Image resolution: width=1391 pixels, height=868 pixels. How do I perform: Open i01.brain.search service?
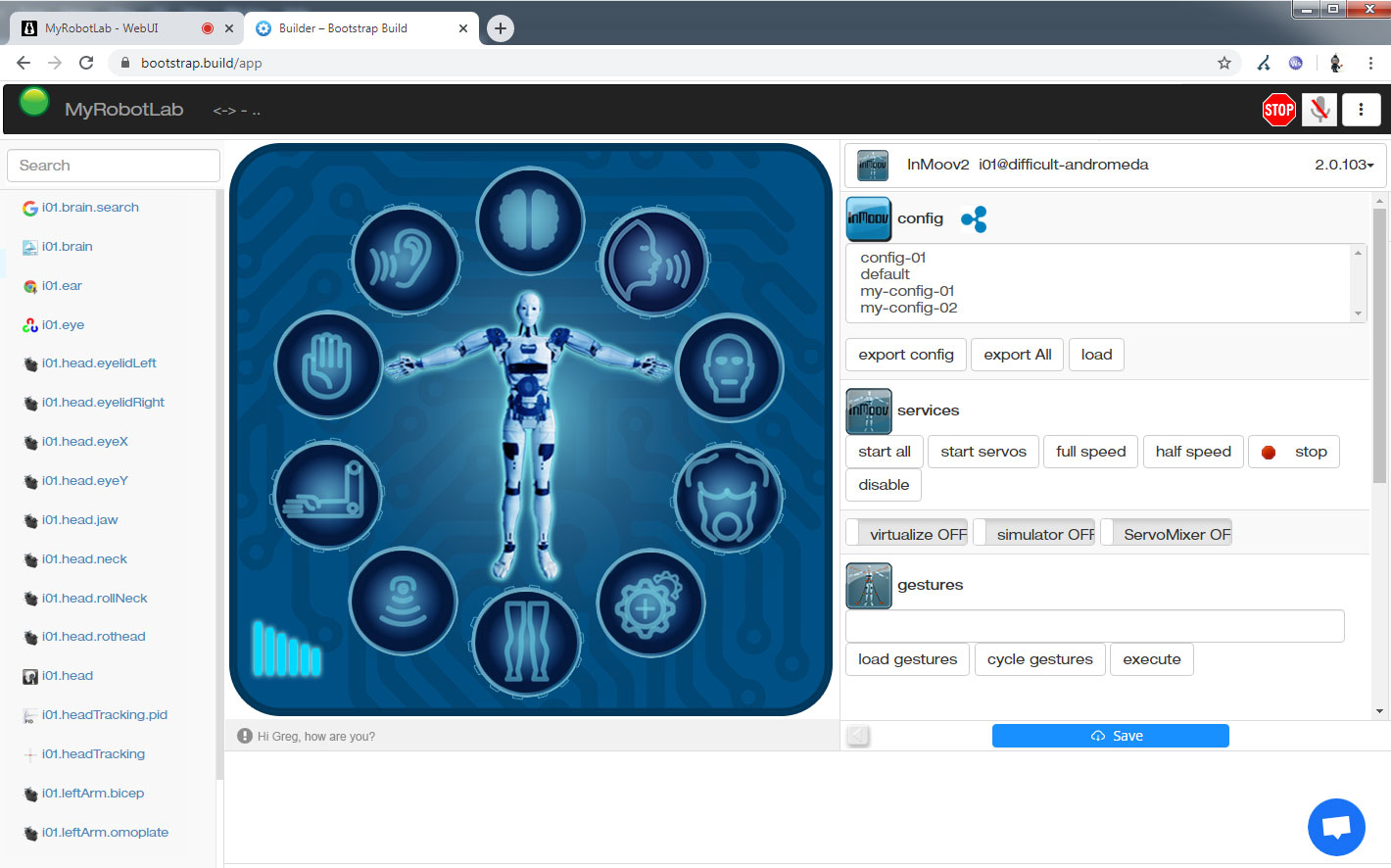click(x=90, y=208)
